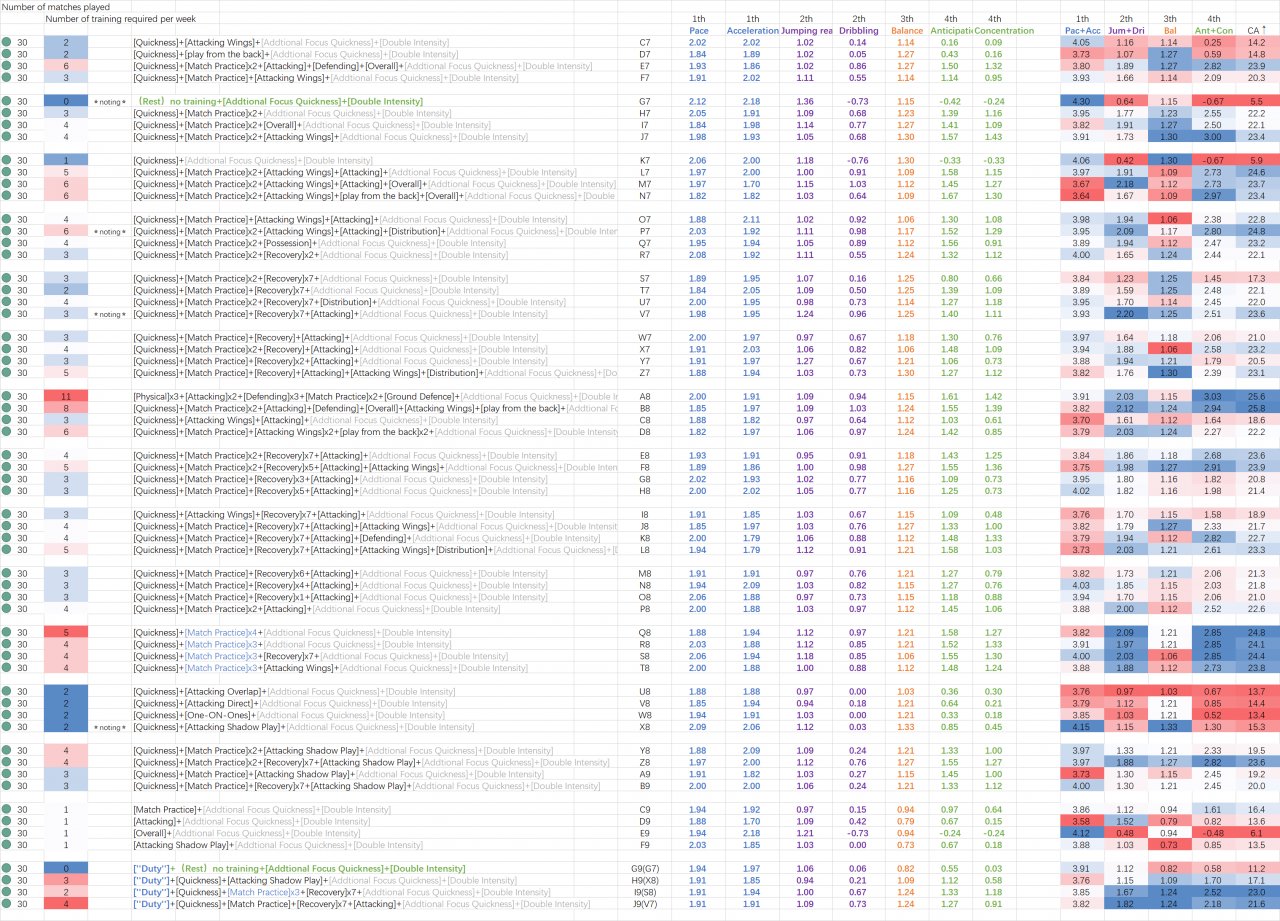Click the "noting" marker in row P7
This screenshot has width=1280, height=921.
109,232
